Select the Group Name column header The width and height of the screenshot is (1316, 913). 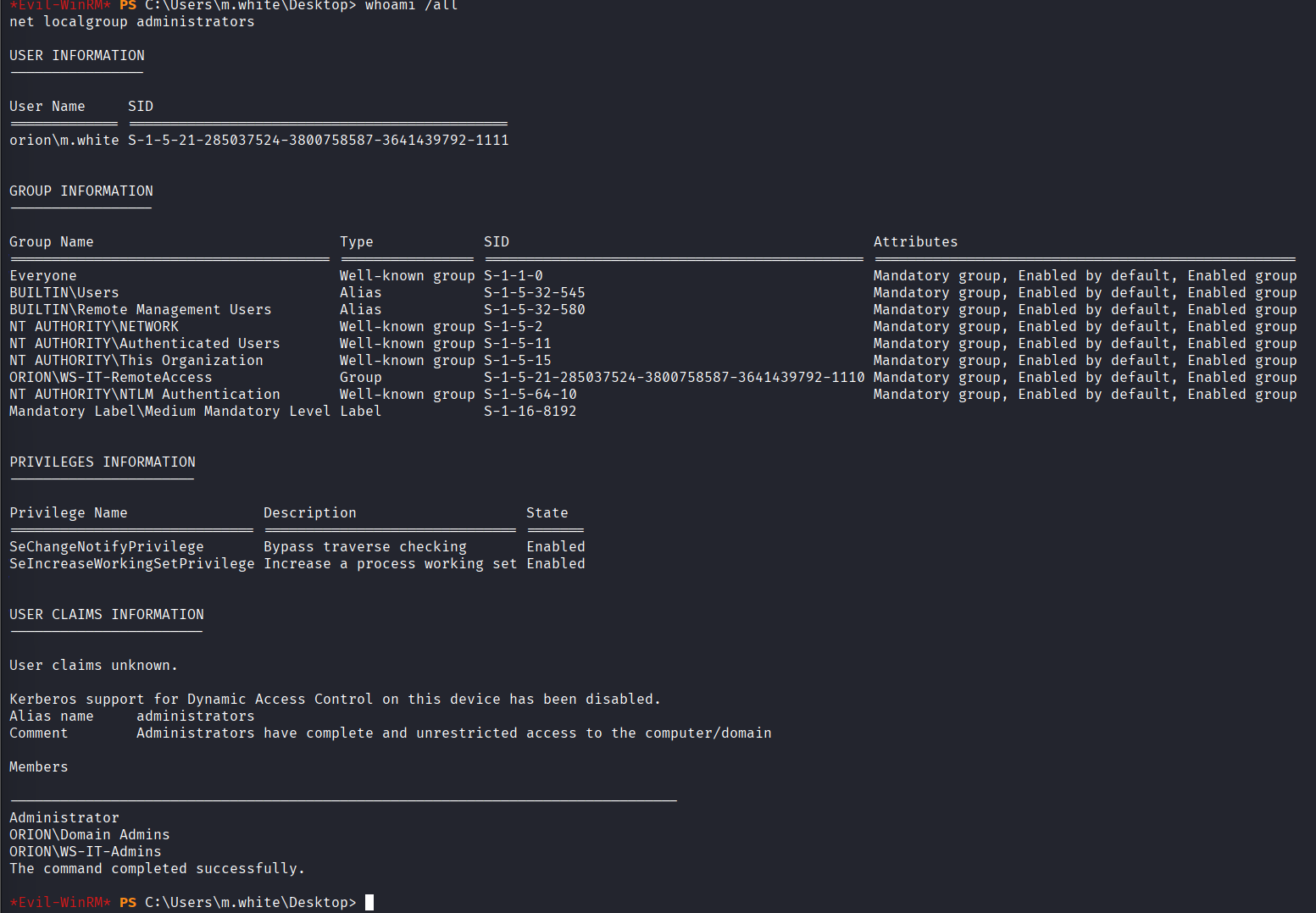[x=52, y=242]
